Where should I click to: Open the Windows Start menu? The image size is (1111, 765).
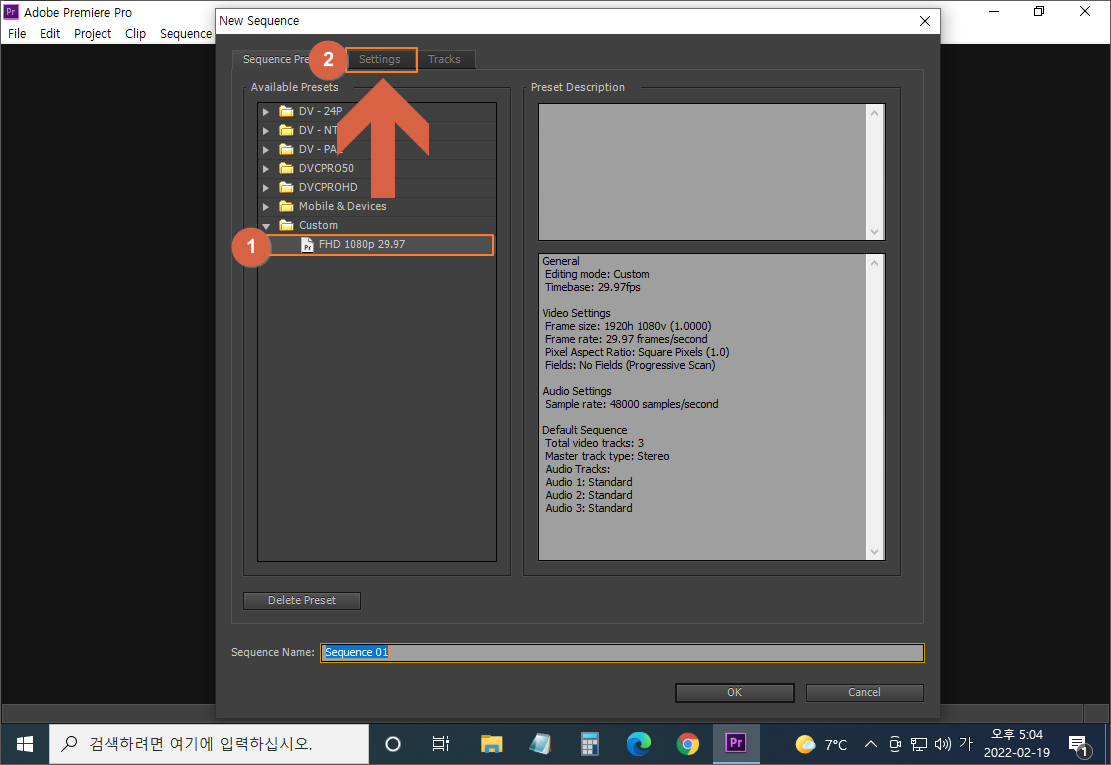click(25, 744)
